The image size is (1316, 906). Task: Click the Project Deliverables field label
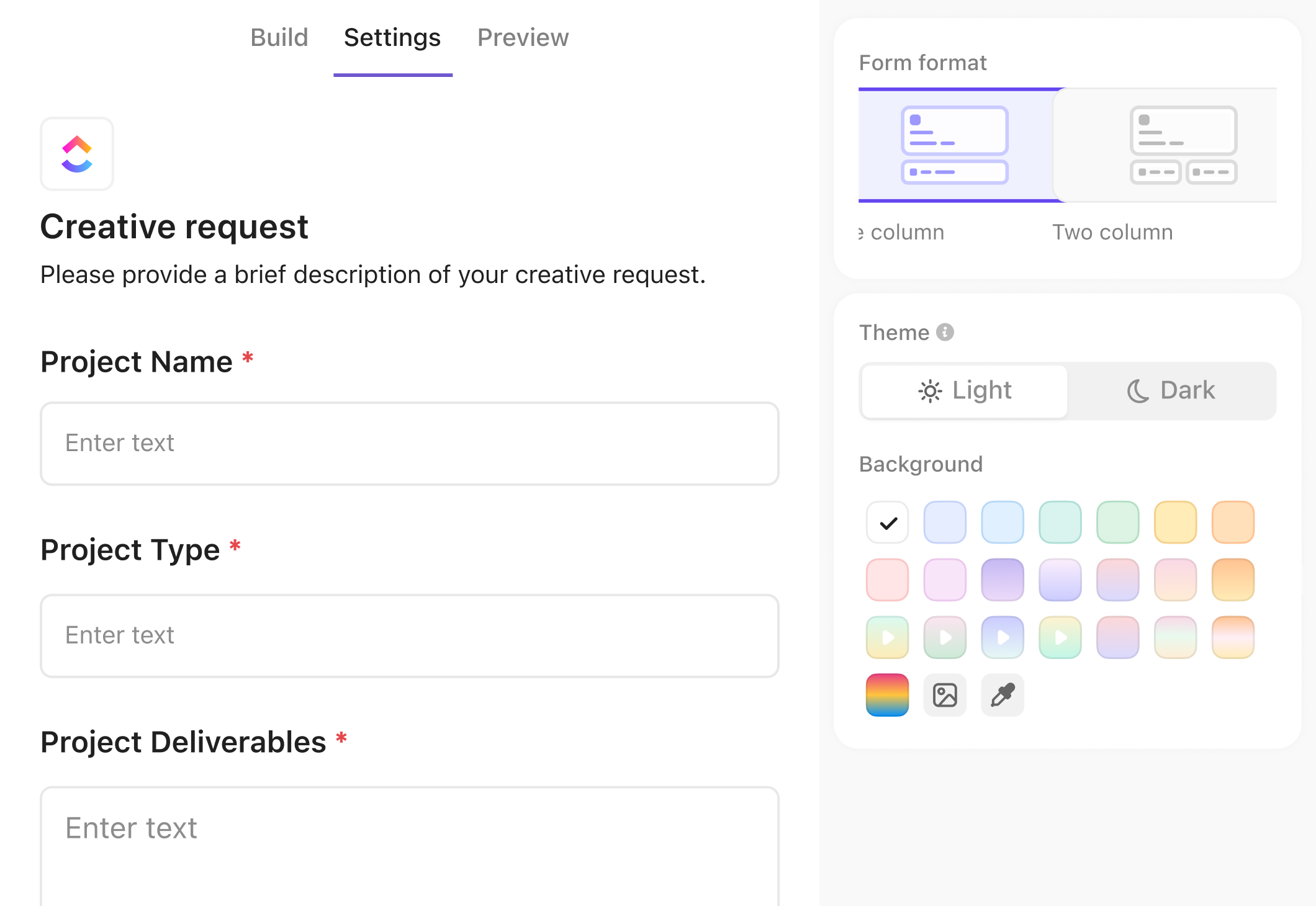click(183, 742)
